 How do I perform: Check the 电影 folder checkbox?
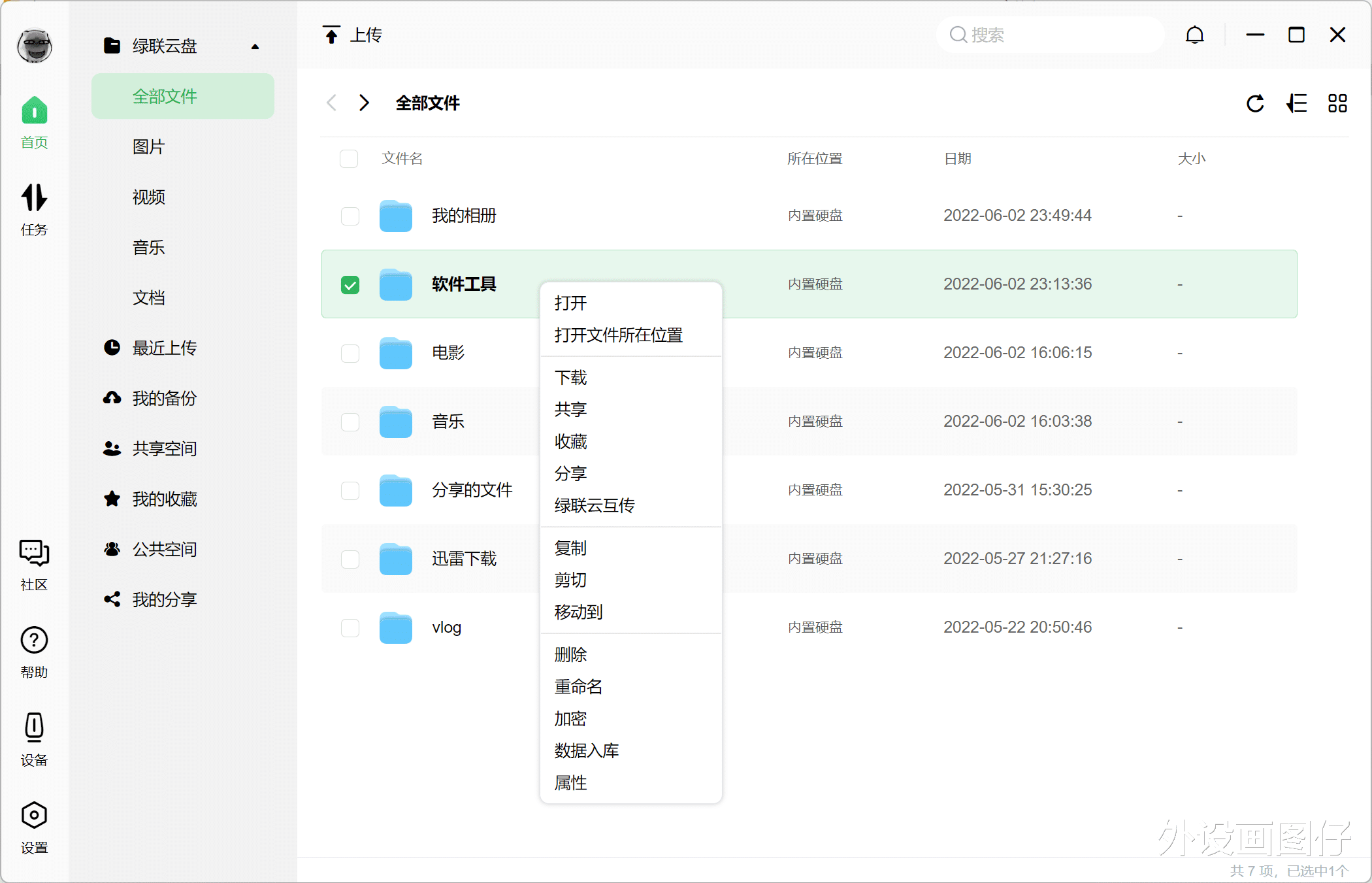point(350,353)
